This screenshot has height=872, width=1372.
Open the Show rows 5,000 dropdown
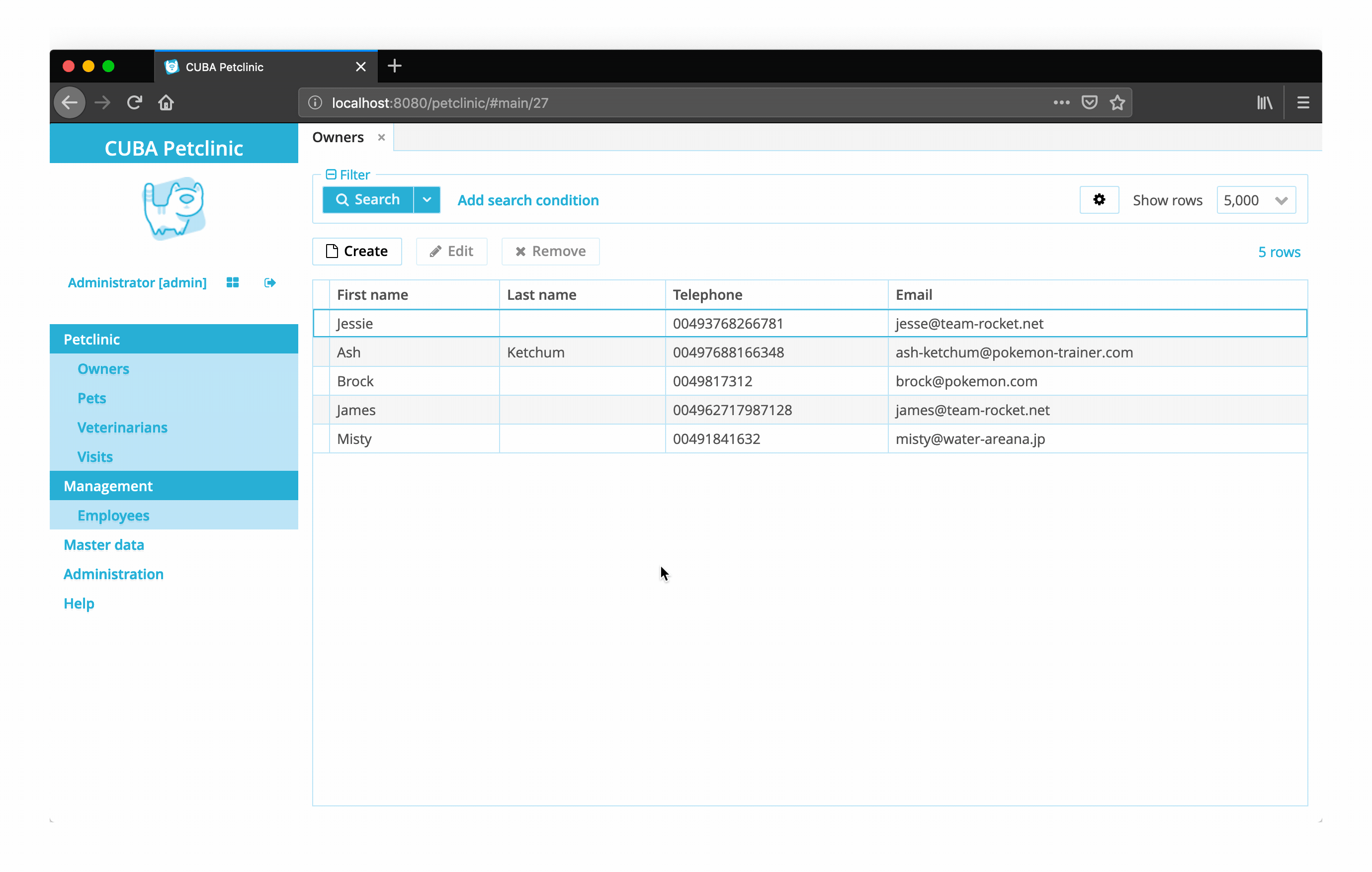click(1256, 200)
